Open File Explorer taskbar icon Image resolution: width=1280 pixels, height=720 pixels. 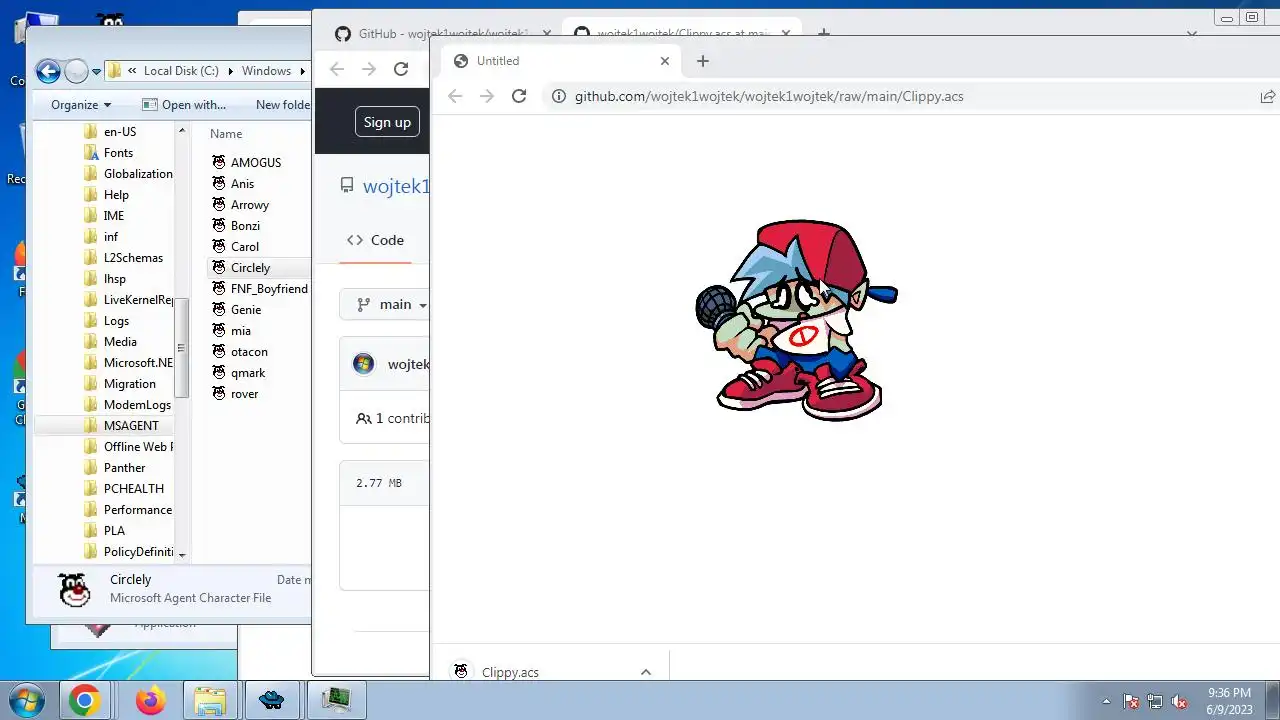pyautogui.click(x=210, y=700)
